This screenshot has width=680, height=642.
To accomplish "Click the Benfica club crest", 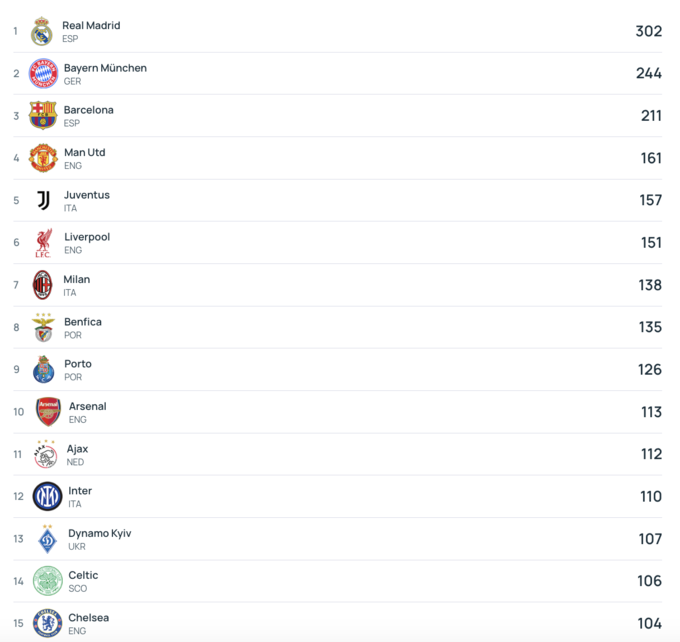I will 43,327.
